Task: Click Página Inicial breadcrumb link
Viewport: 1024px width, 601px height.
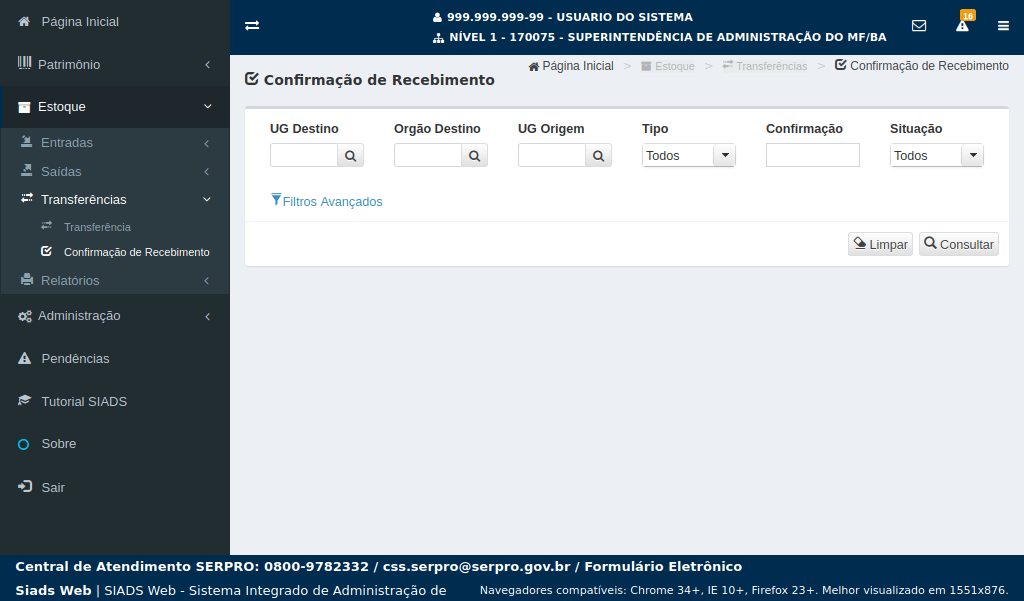Action: [x=571, y=66]
